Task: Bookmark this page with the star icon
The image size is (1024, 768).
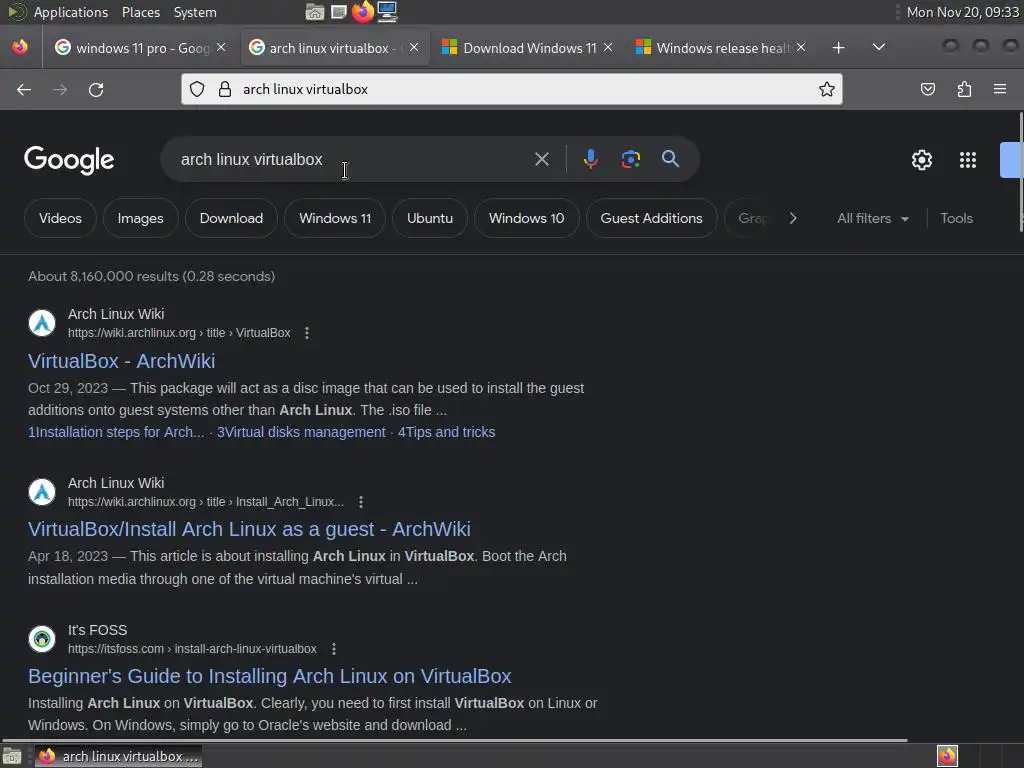Action: (827, 89)
